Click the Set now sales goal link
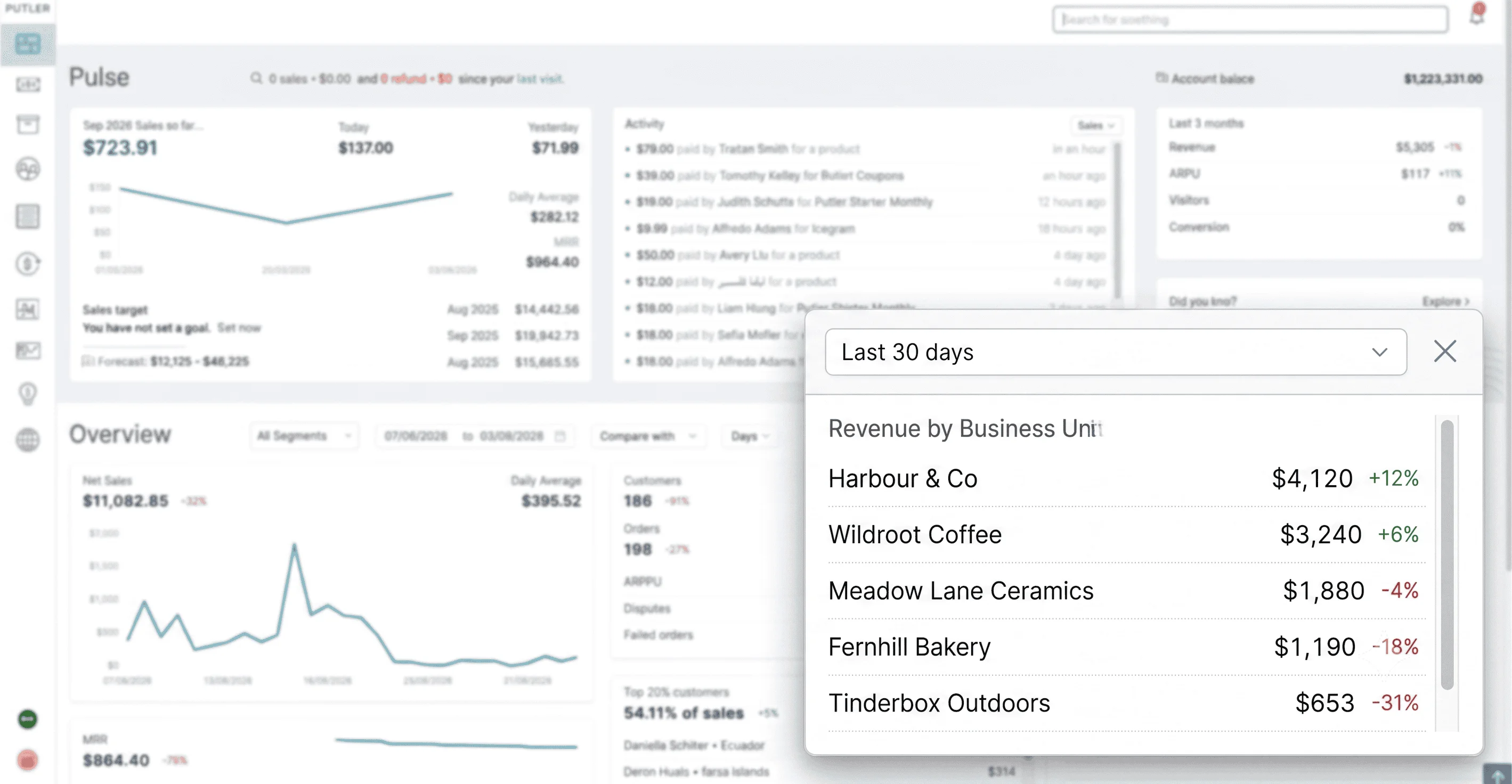 pos(238,328)
